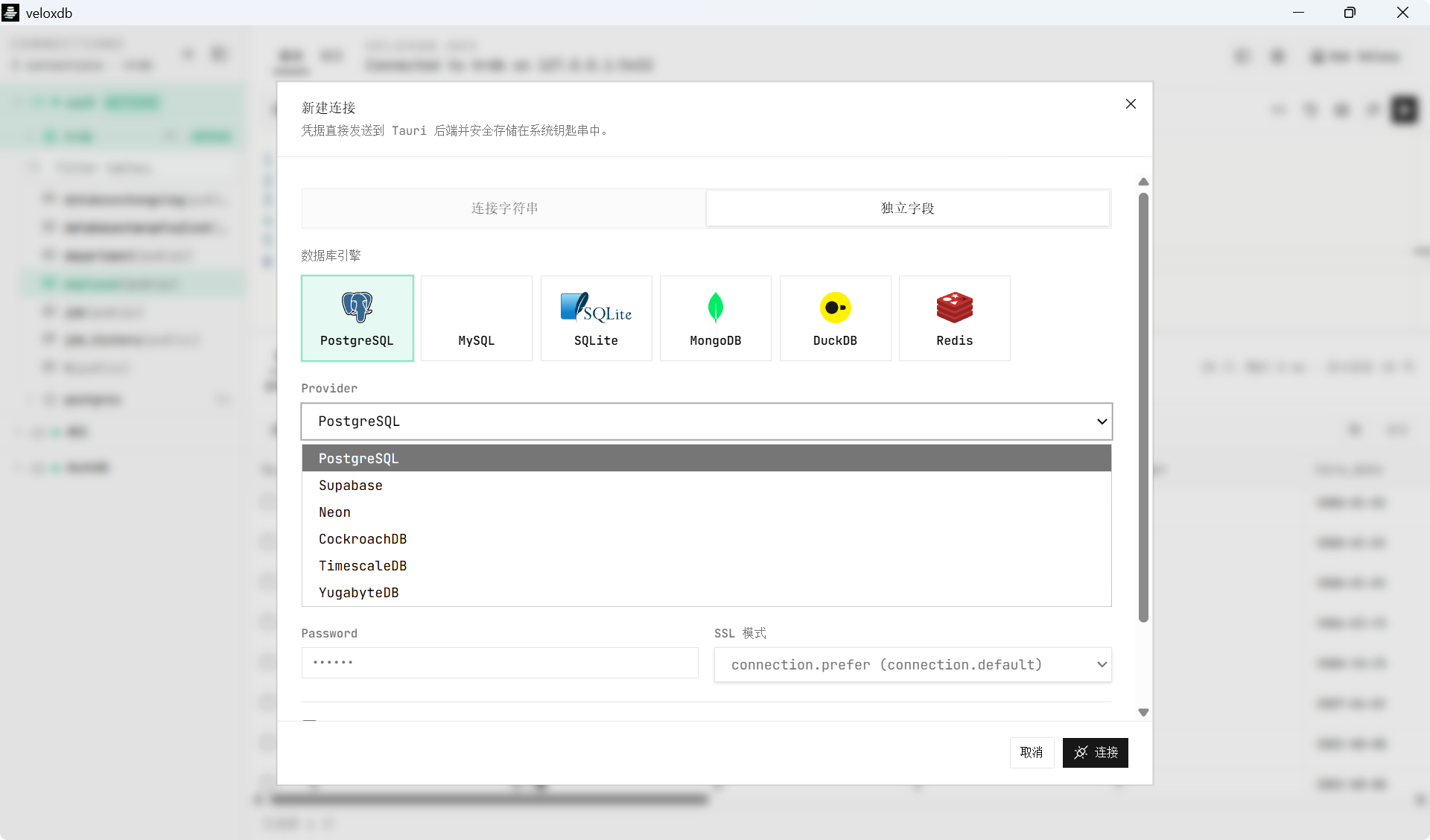Restore down the veloxdb window
Screen dimensions: 1430x840
click(x=1350, y=13)
